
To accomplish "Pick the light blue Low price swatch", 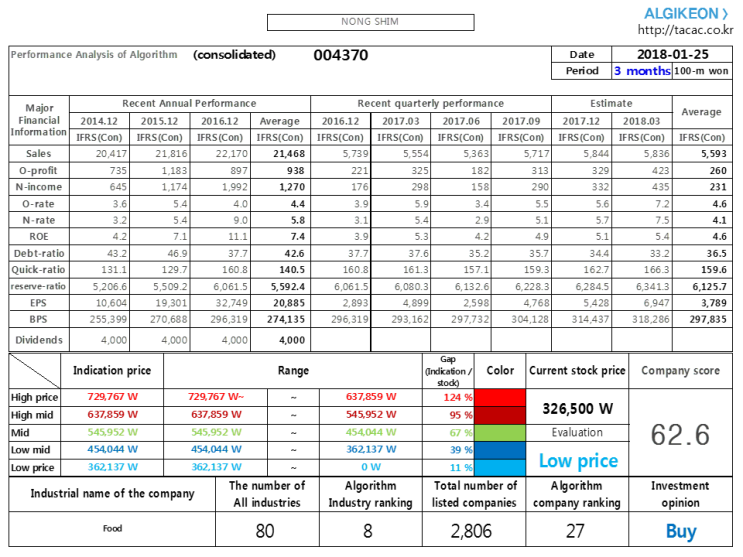I will tap(500, 467).
